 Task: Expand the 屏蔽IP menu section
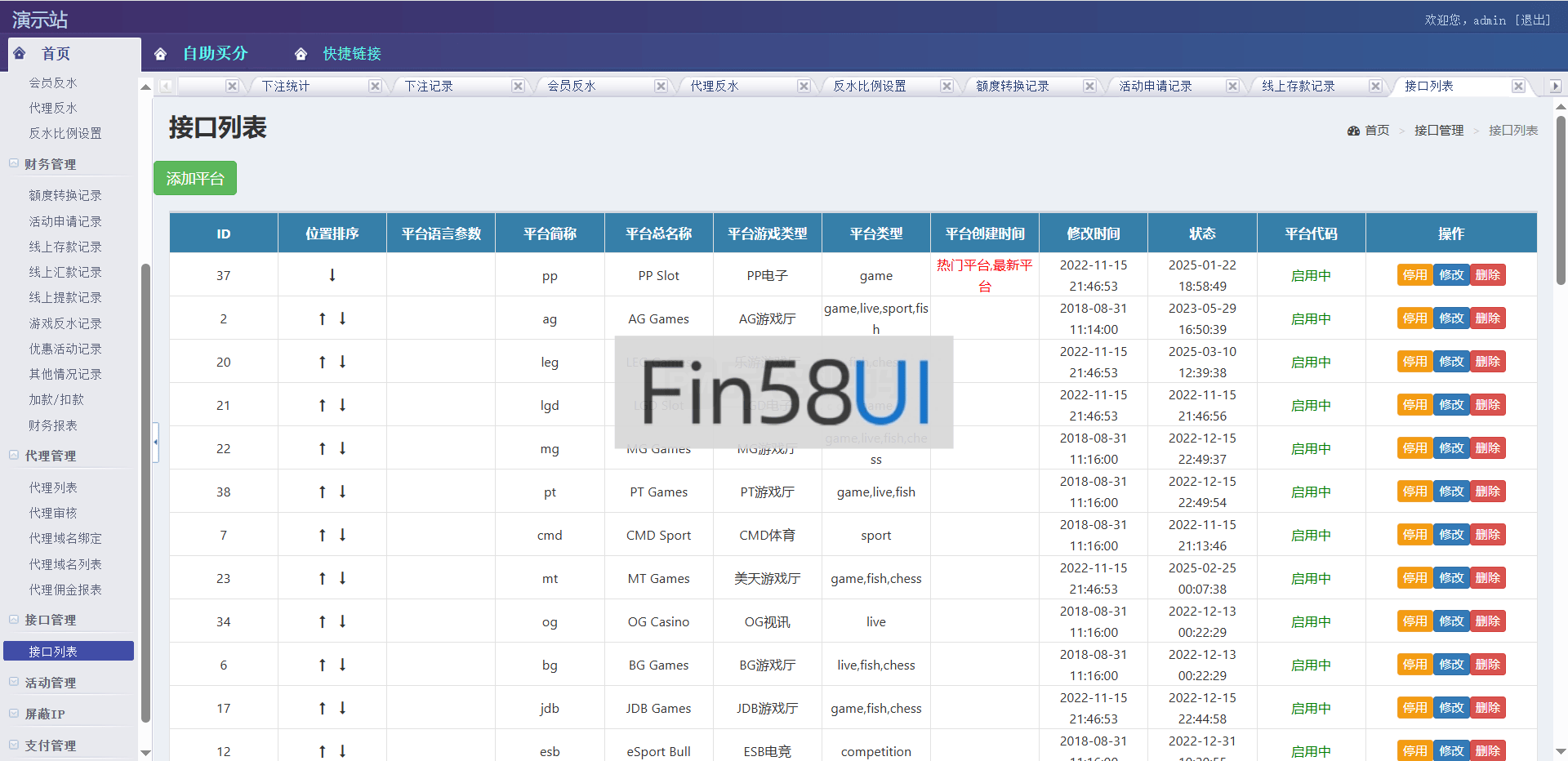coord(14,713)
